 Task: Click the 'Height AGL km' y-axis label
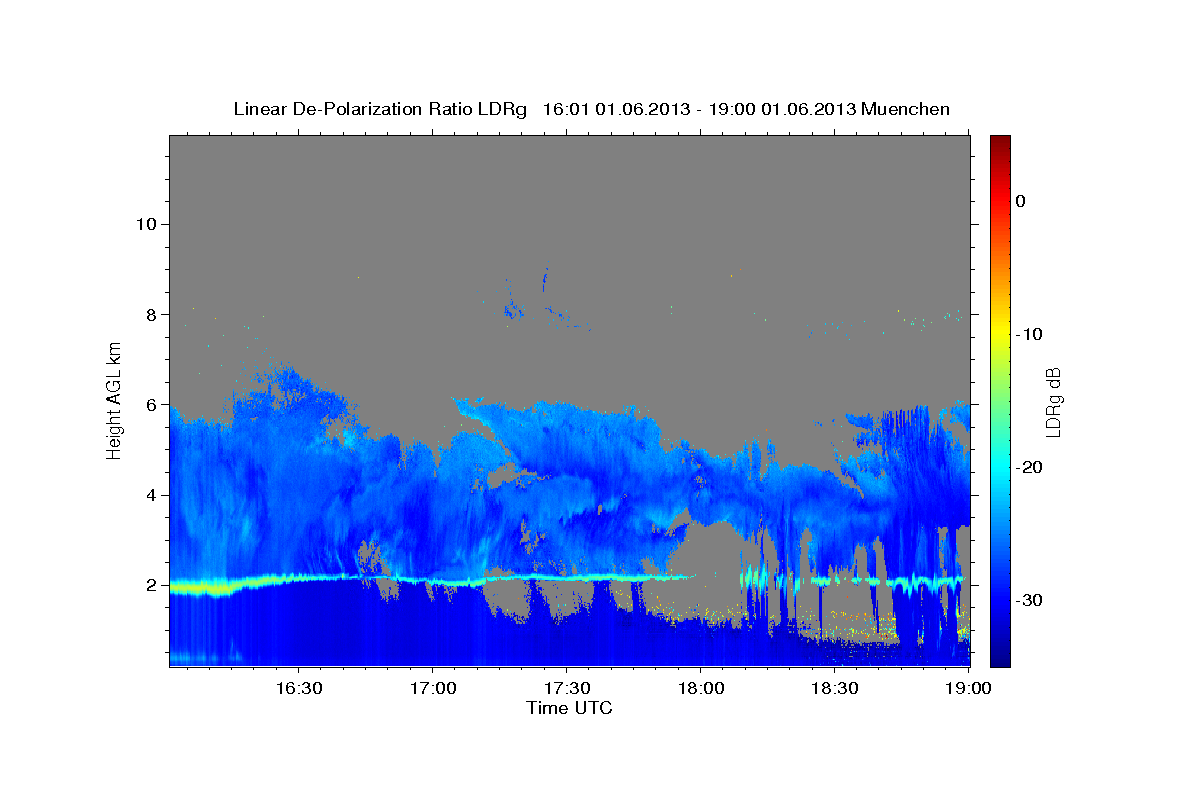[114, 400]
